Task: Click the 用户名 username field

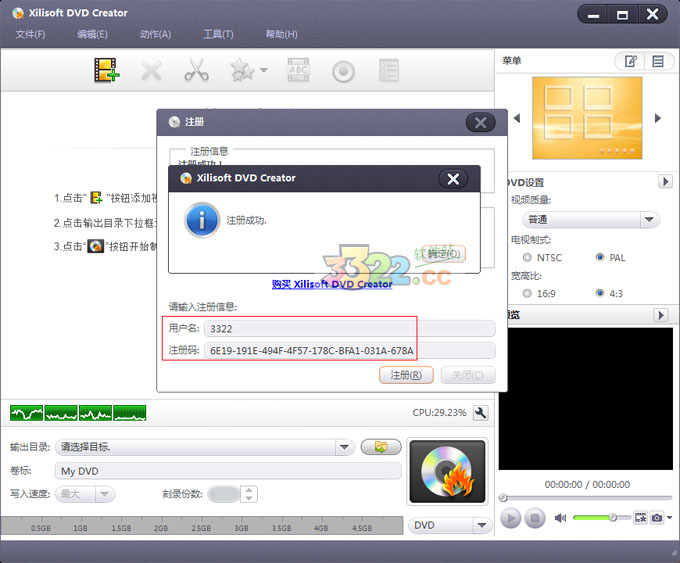Action: click(350, 329)
